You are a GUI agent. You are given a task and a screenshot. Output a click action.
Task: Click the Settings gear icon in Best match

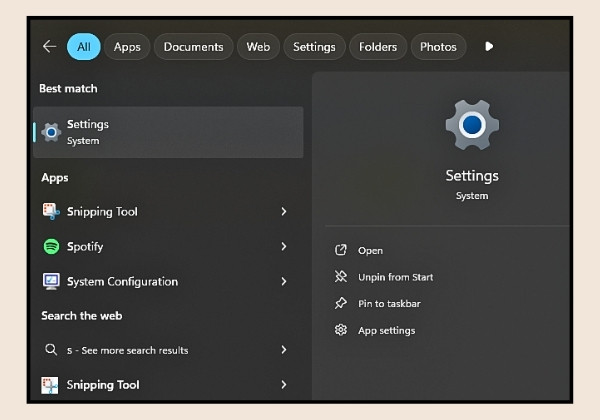51,132
